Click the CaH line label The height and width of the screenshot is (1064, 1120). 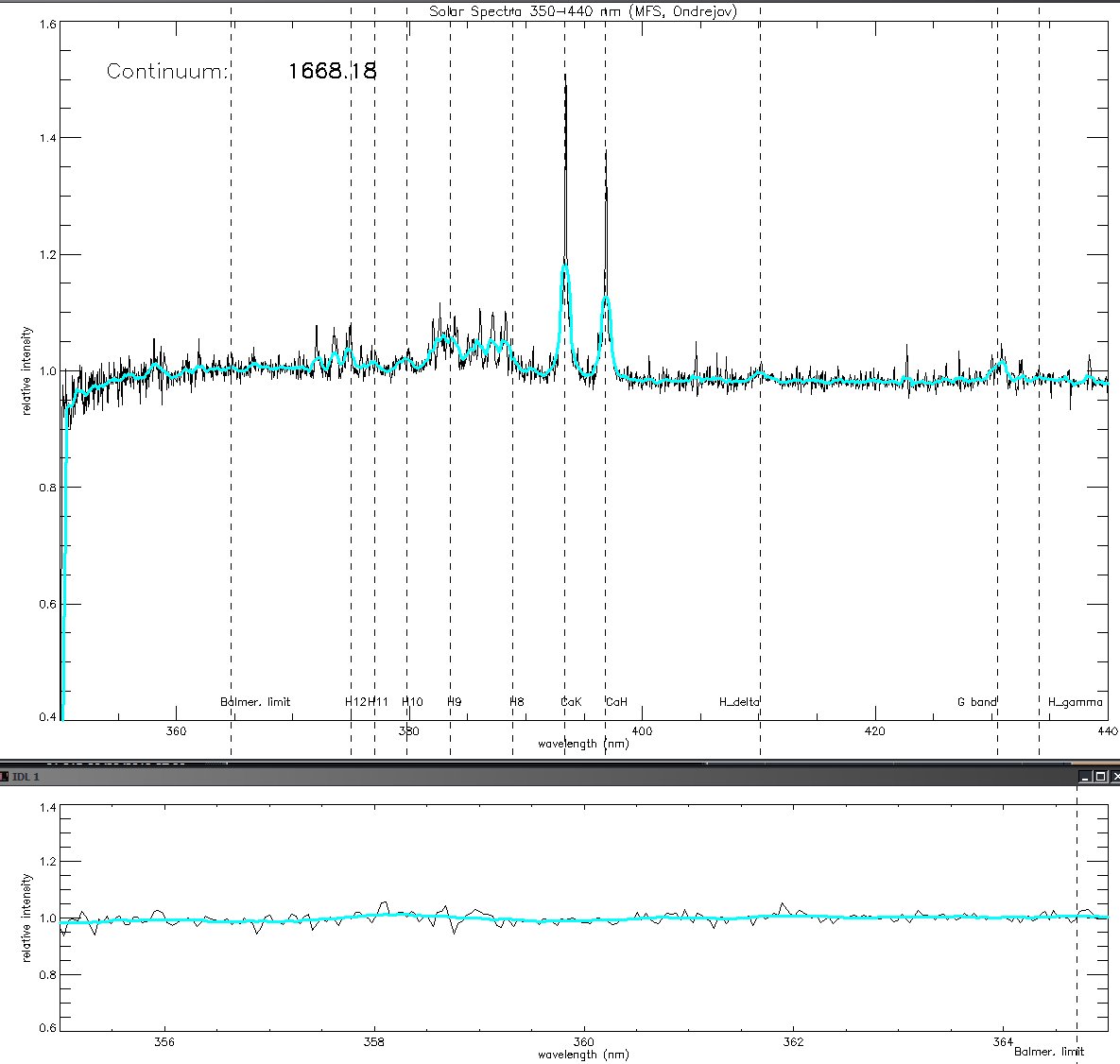[616, 702]
